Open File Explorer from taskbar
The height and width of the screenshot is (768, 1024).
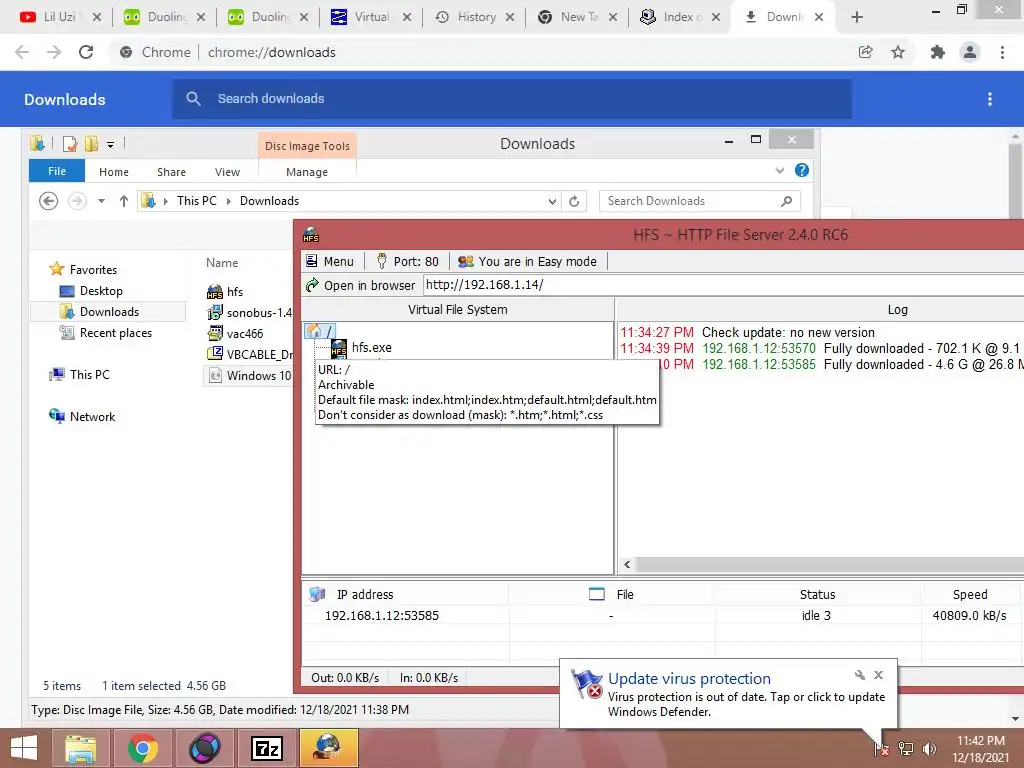[80, 748]
